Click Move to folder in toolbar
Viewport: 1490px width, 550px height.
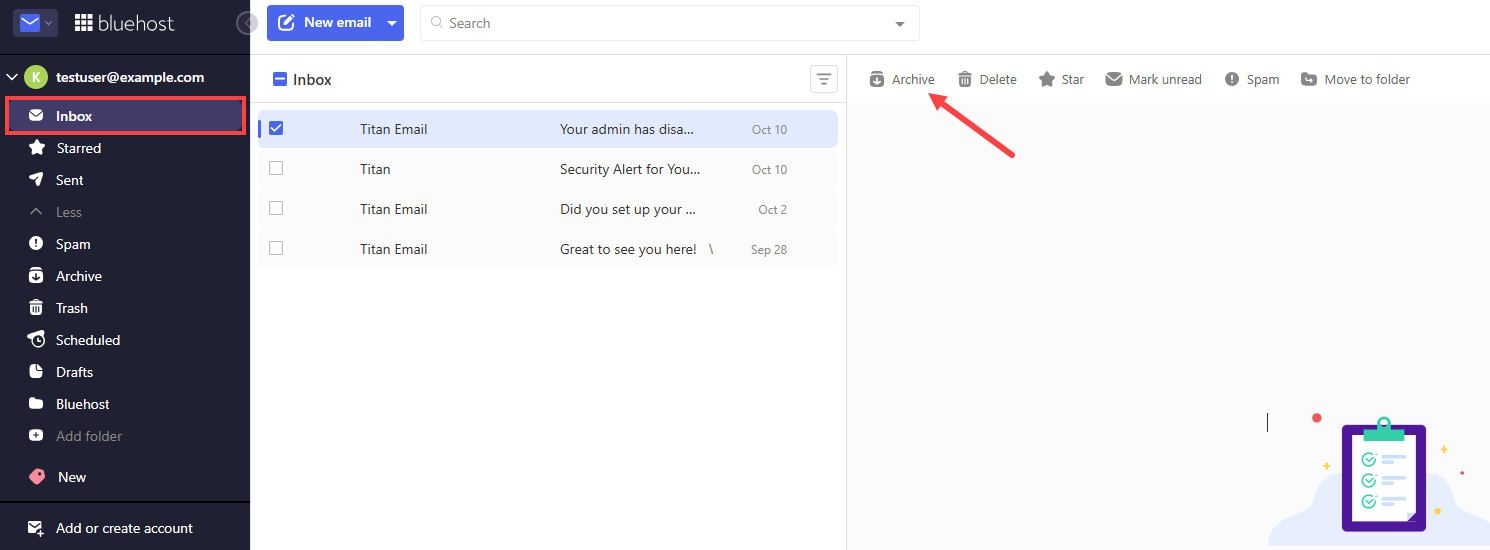click(1355, 79)
